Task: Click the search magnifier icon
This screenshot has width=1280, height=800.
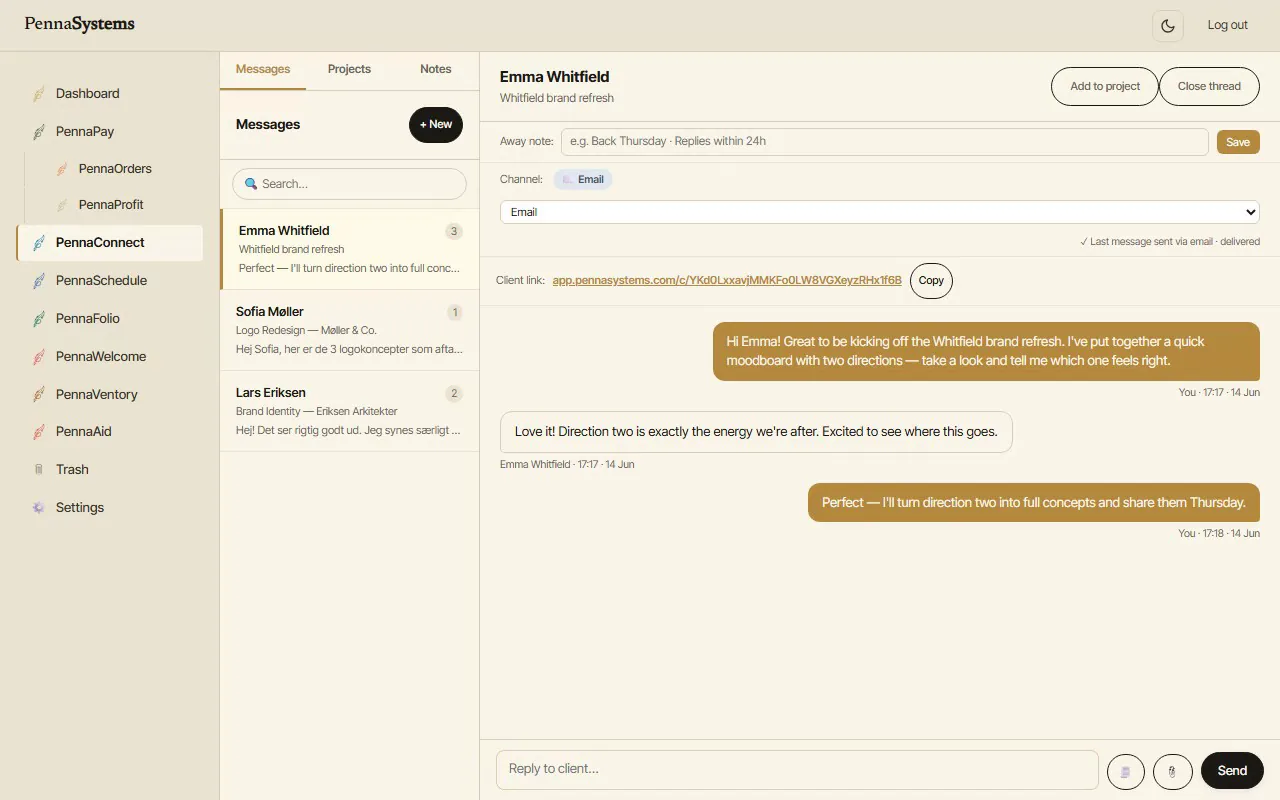Action: pos(251,184)
